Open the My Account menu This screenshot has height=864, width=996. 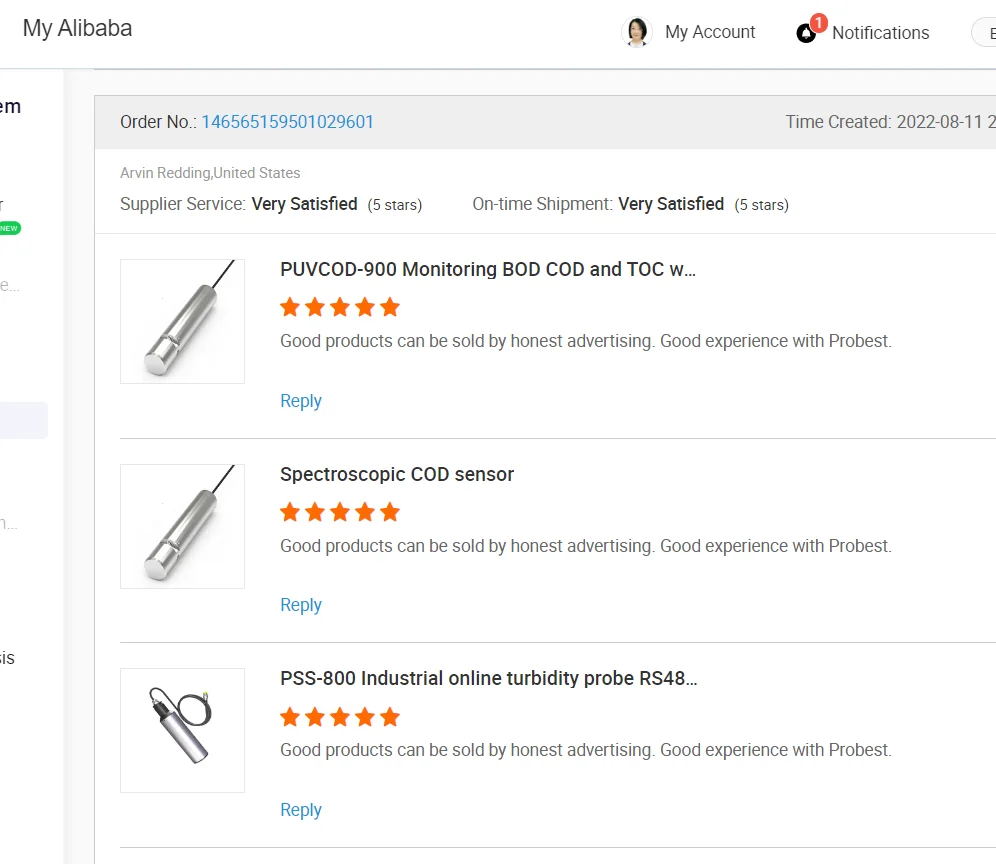[x=710, y=32]
